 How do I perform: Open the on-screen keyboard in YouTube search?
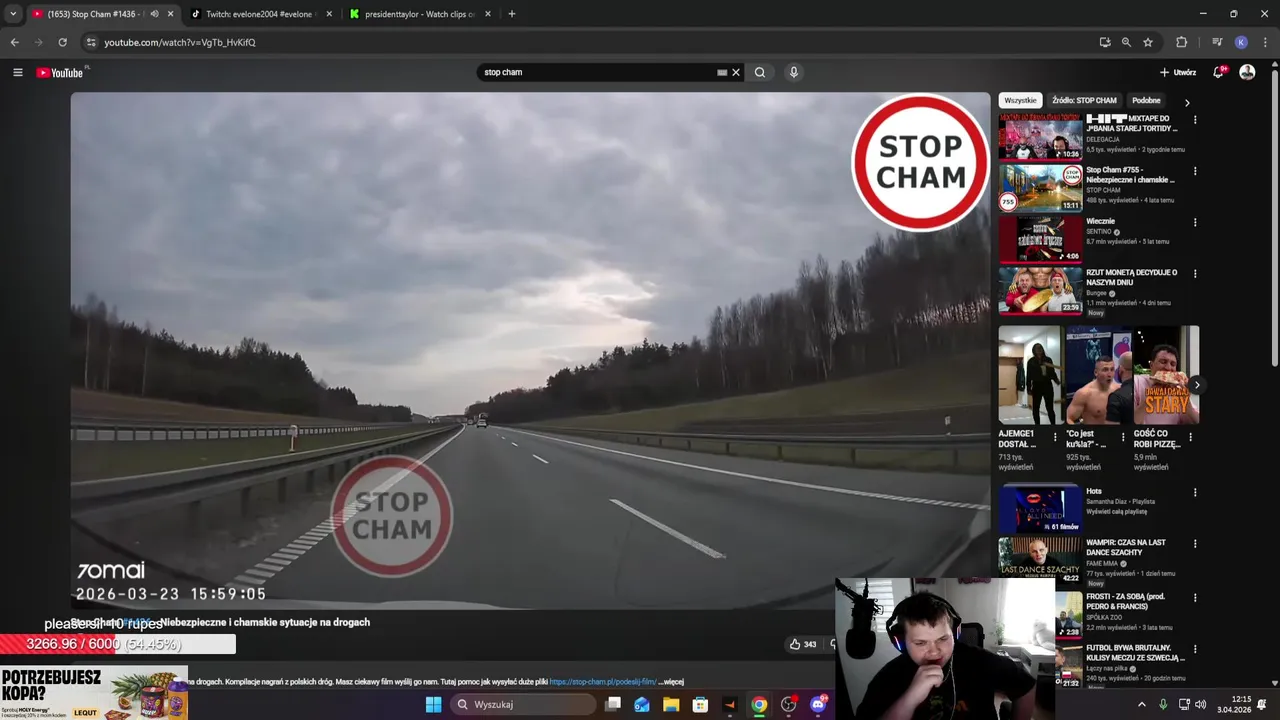pyautogui.click(x=722, y=72)
